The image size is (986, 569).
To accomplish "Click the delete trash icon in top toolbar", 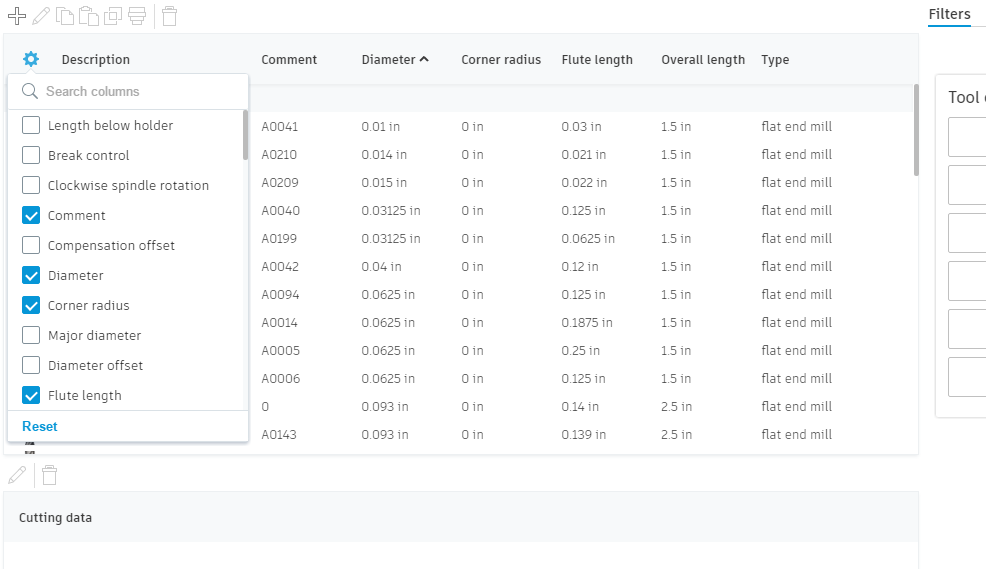I will (170, 16).
